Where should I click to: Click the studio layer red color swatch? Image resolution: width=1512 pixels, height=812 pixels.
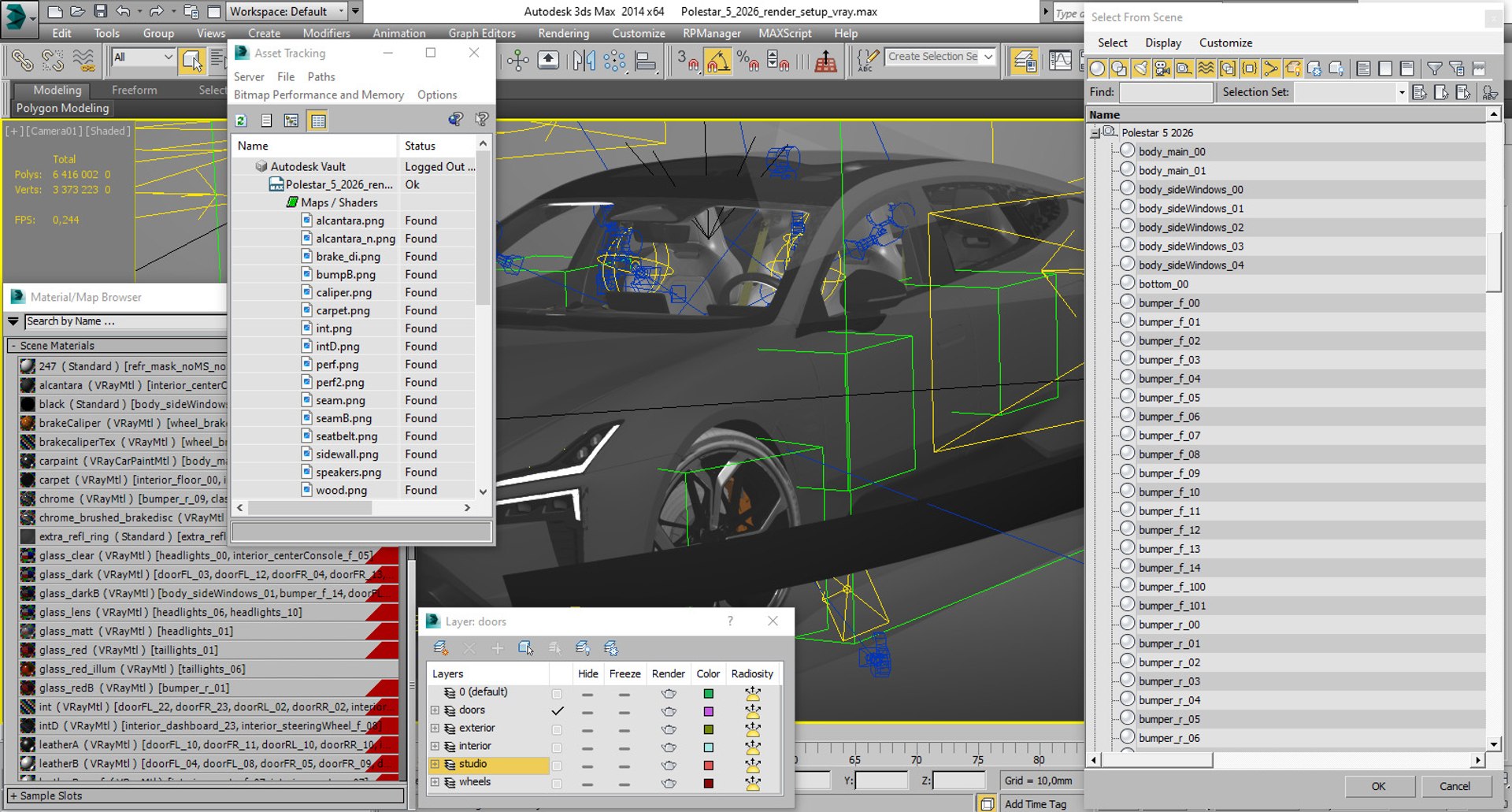[708, 766]
